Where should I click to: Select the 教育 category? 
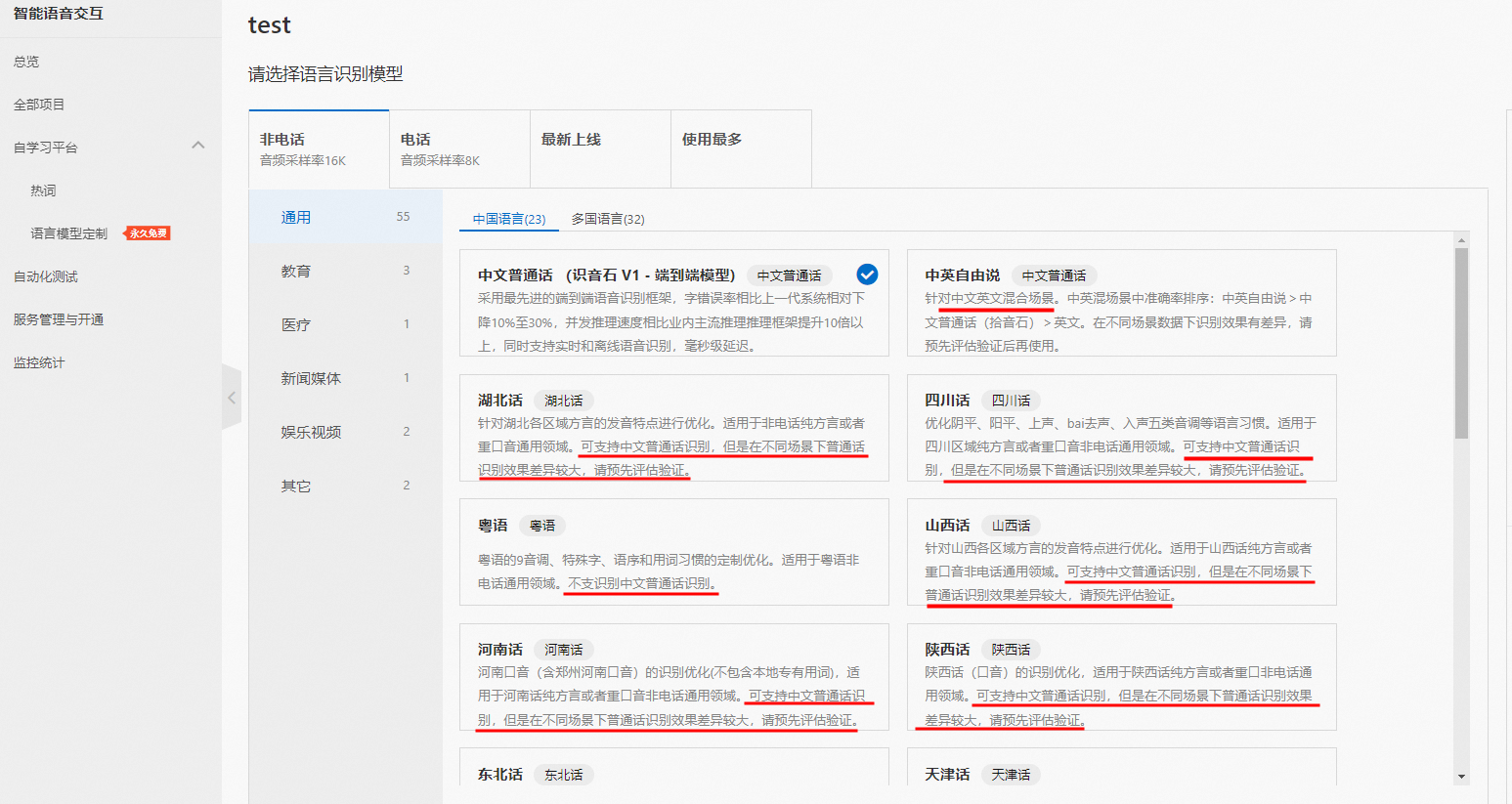(x=346, y=271)
